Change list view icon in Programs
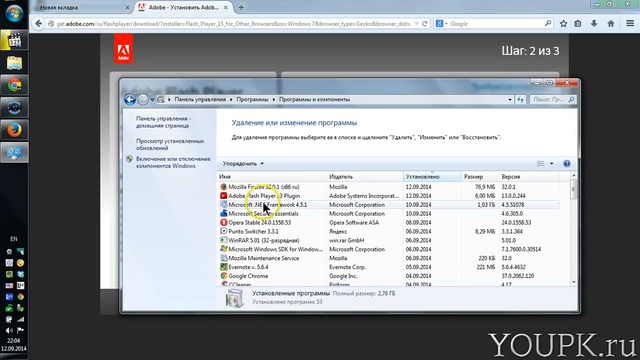This screenshot has height=360, width=640. click(x=540, y=164)
